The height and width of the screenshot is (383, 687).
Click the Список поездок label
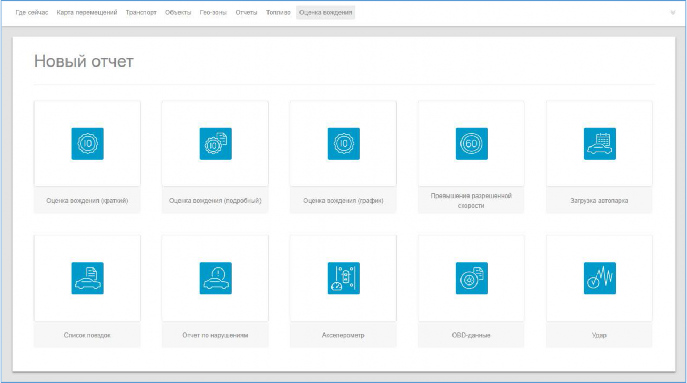point(87,335)
